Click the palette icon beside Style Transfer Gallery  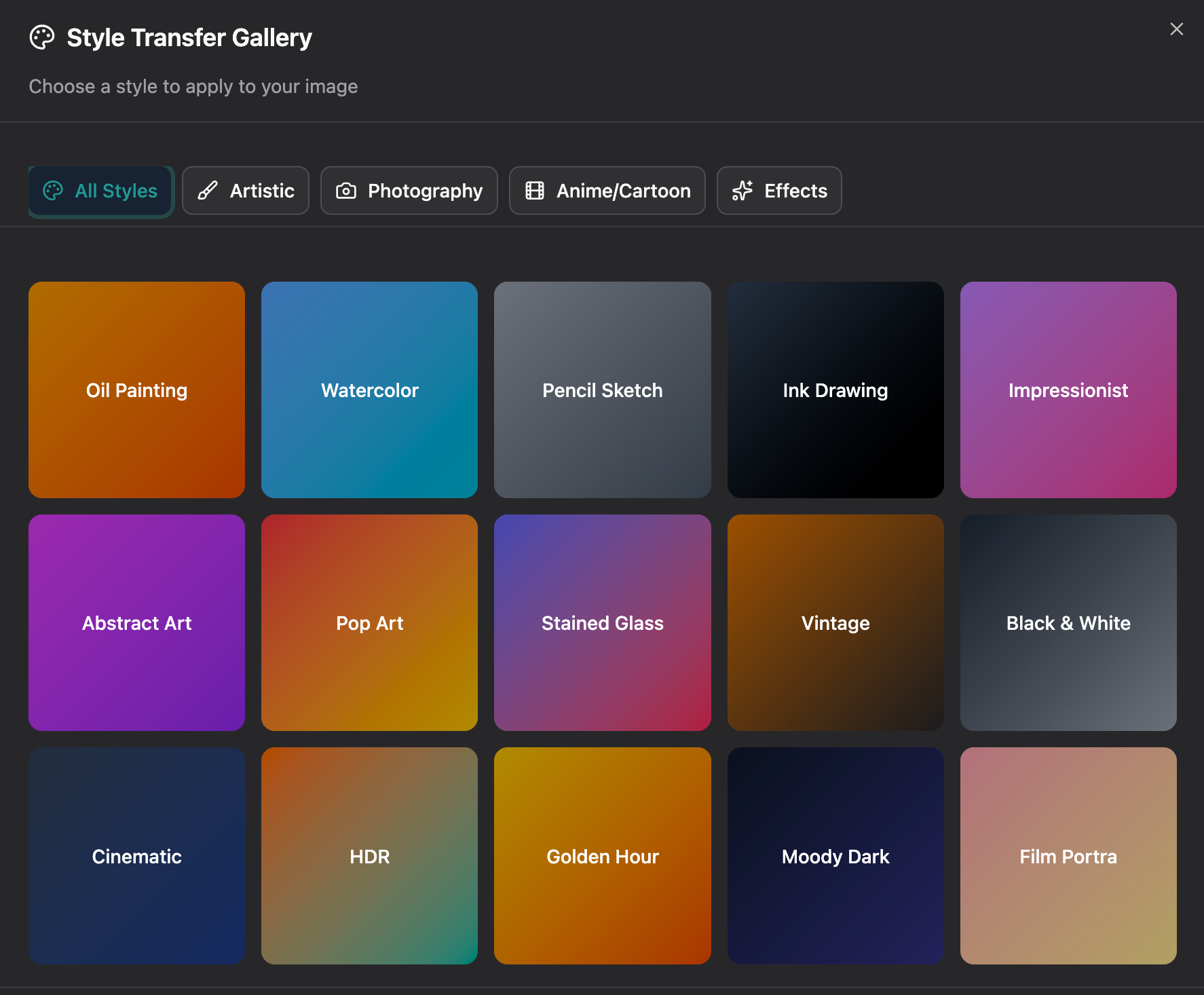pos(42,37)
